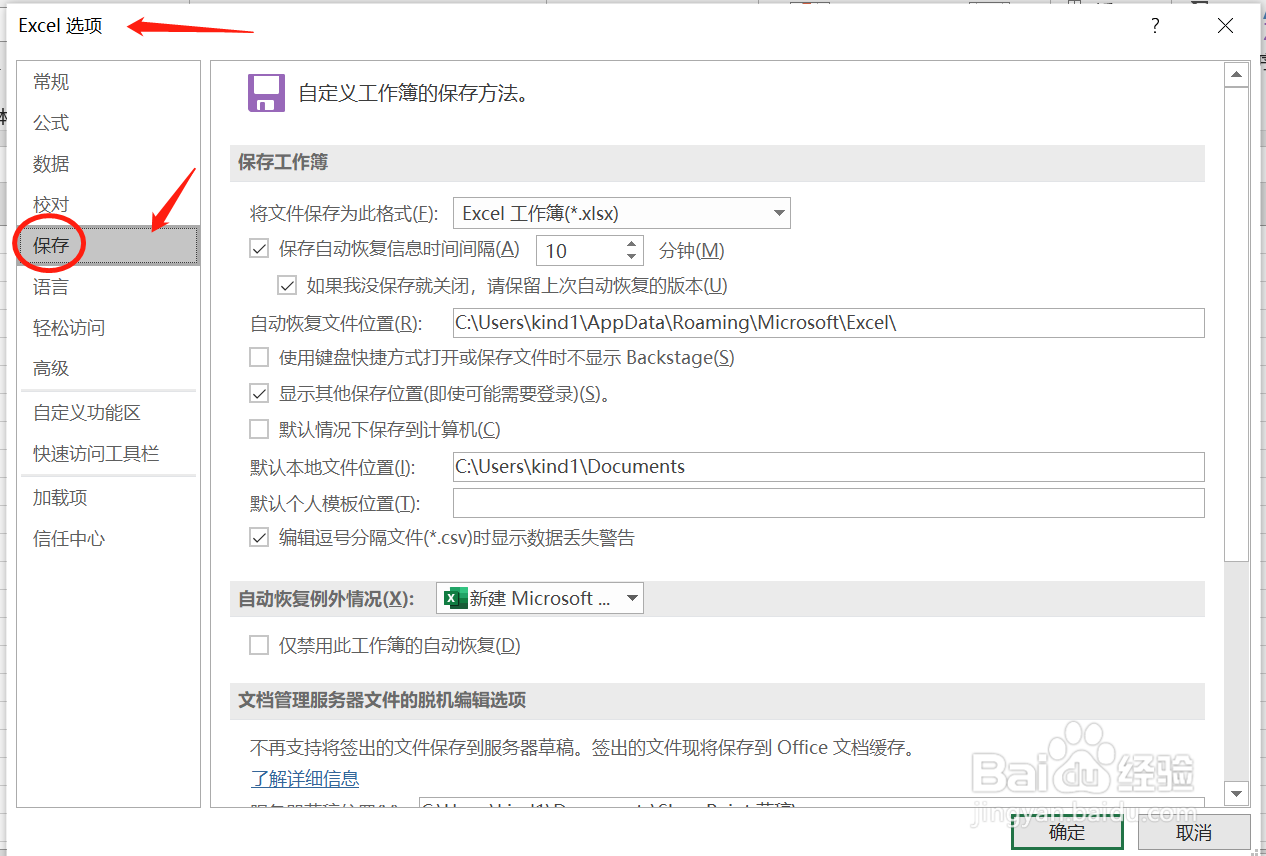Click the vertical scrollbar thumb
Screen dimensions: 1266x856
tap(1237, 325)
